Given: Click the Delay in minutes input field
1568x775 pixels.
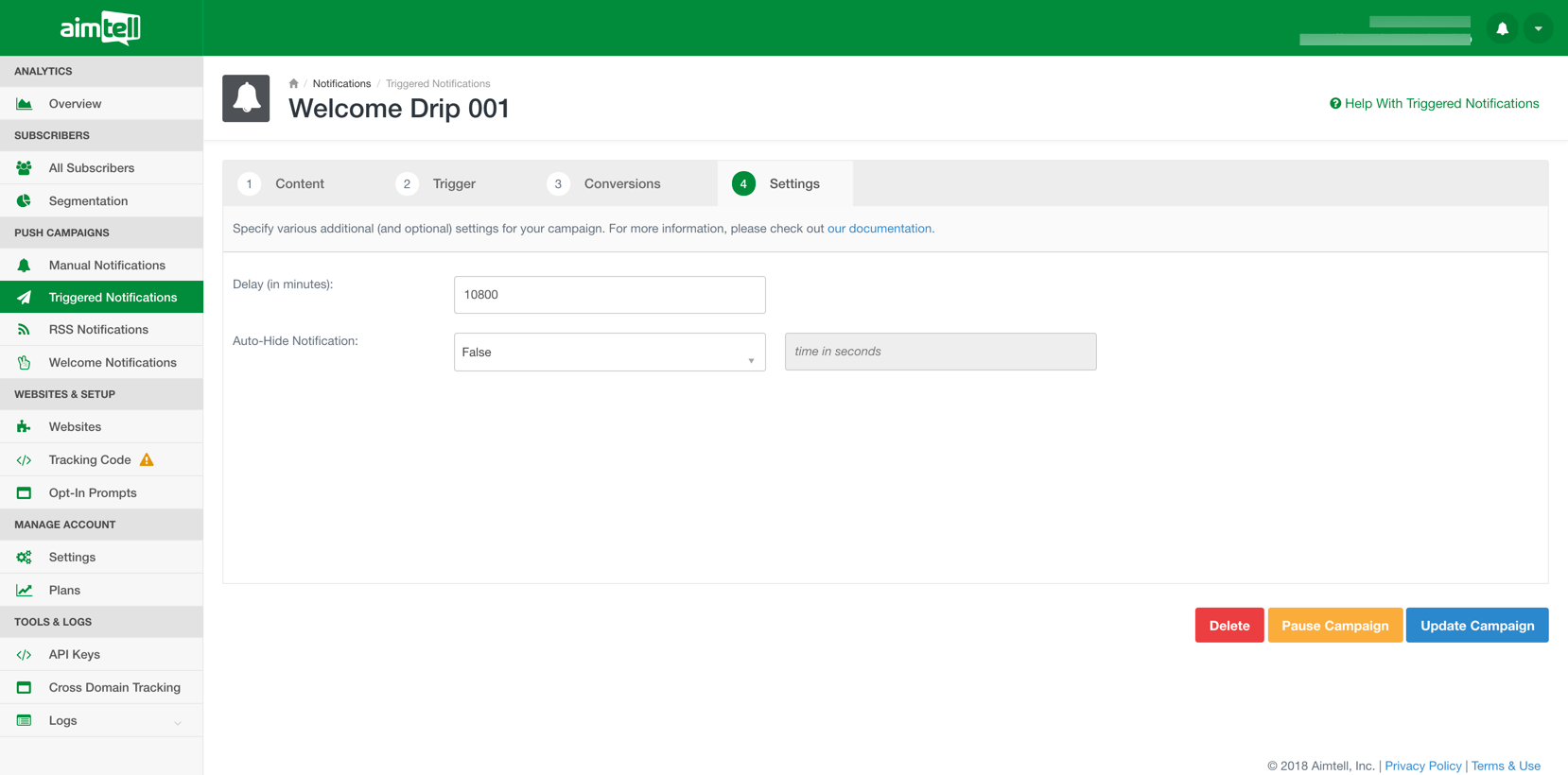Looking at the screenshot, I should click(610, 295).
